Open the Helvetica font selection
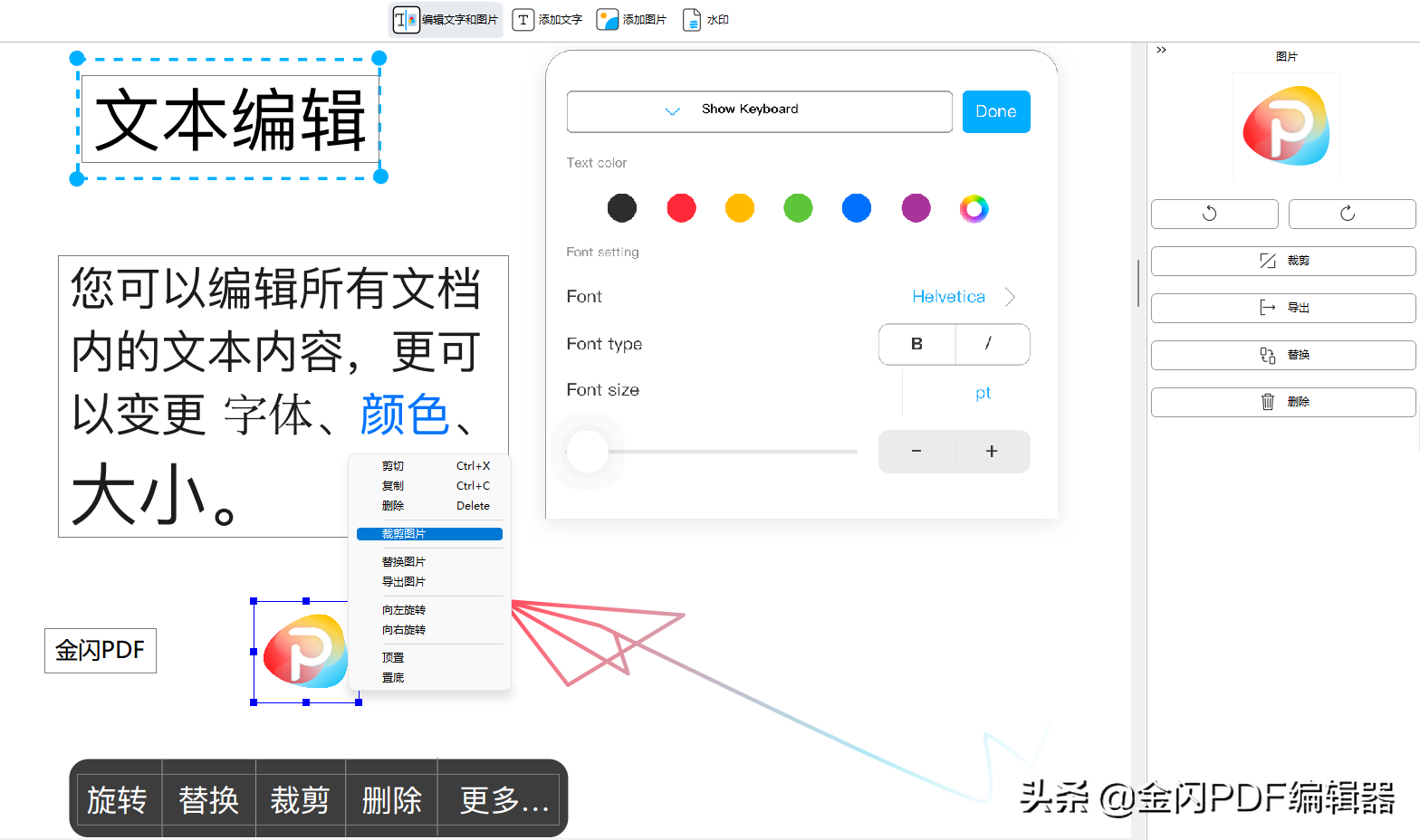This screenshot has width=1420, height=840. point(948,297)
